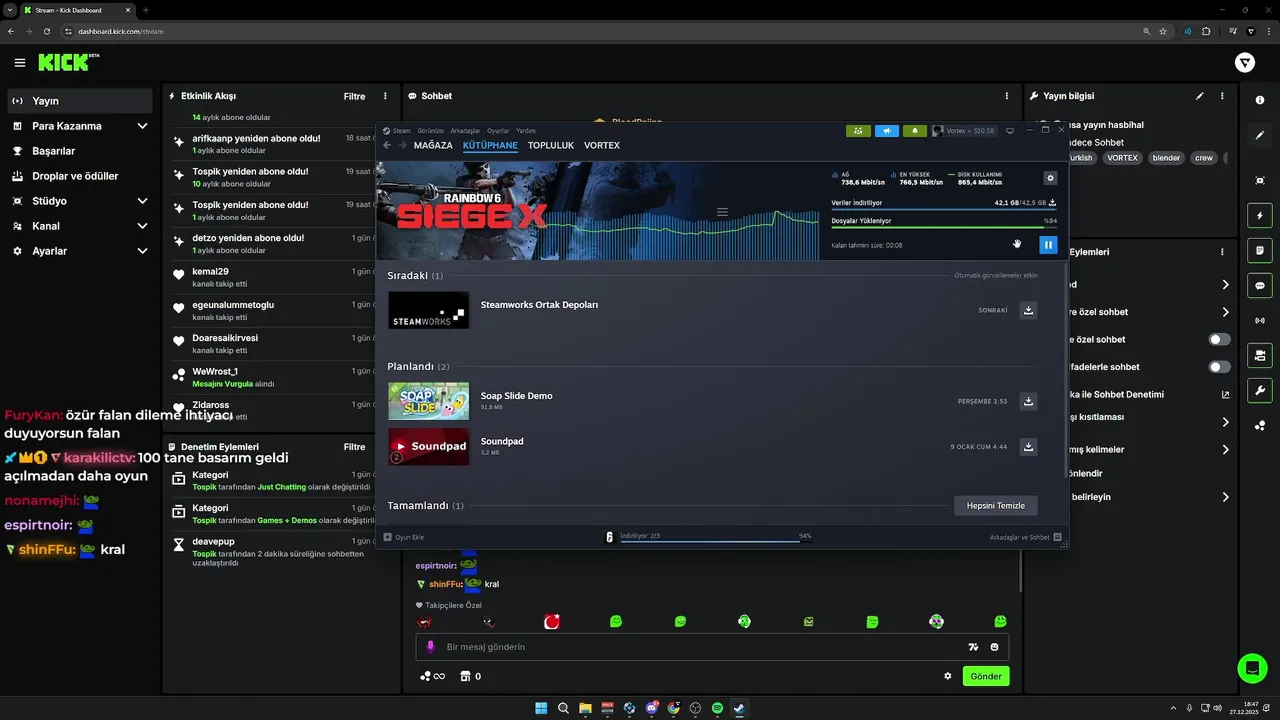
Task: Toggle ifadelerle sohbet switch
Action: tap(1219, 367)
